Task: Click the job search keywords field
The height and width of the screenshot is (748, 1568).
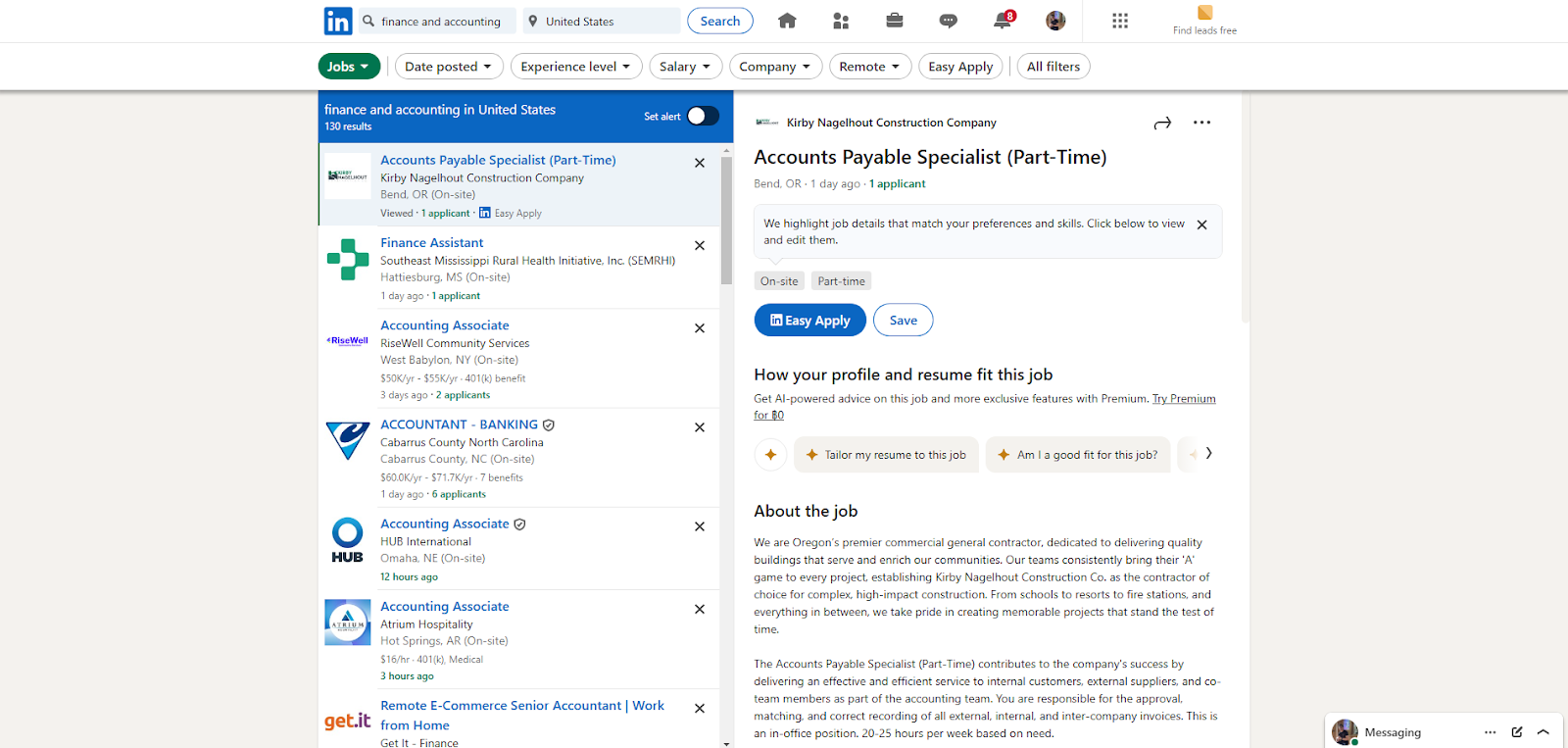Action: click(x=436, y=21)
